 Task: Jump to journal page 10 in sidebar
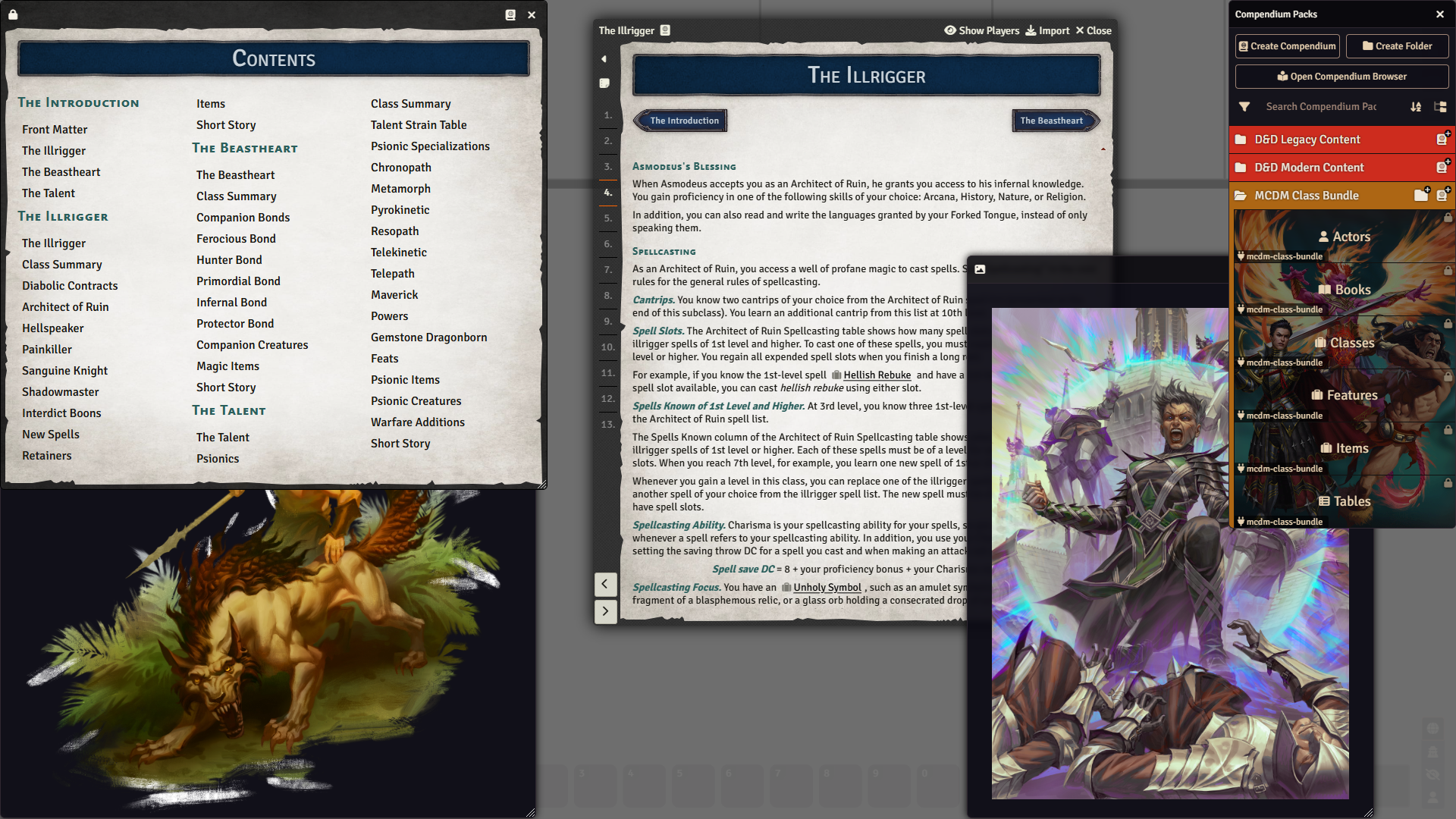coord(608,347)
